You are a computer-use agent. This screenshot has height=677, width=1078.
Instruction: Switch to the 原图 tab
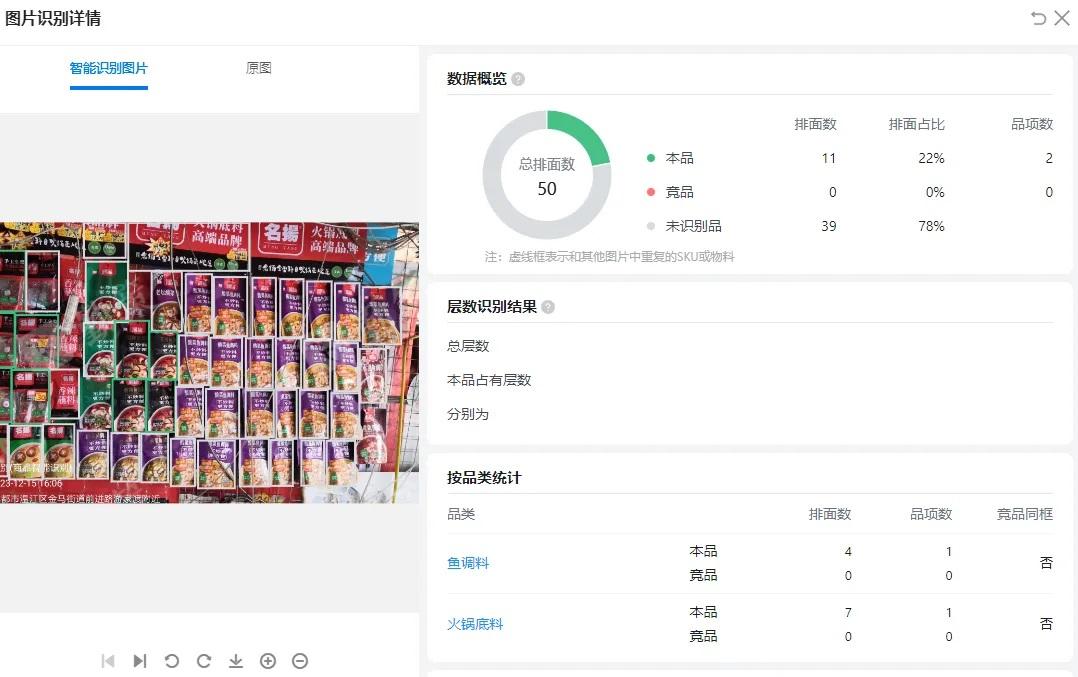click(x=259, y=67)
